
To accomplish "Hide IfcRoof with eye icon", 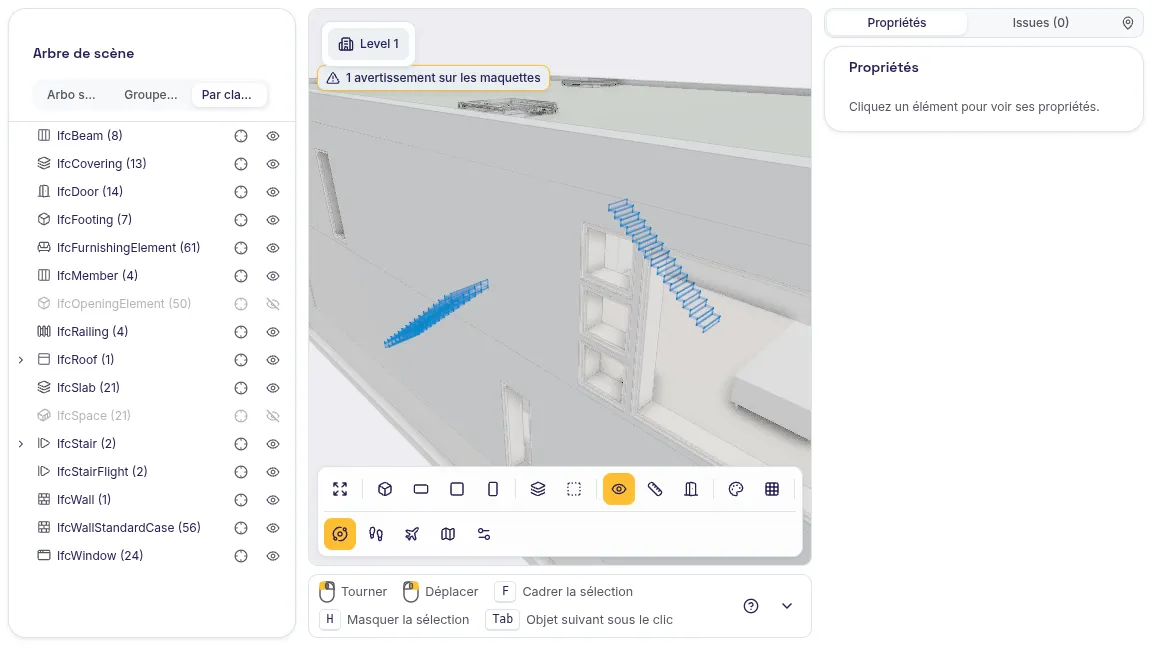I will tap(273, 360).
